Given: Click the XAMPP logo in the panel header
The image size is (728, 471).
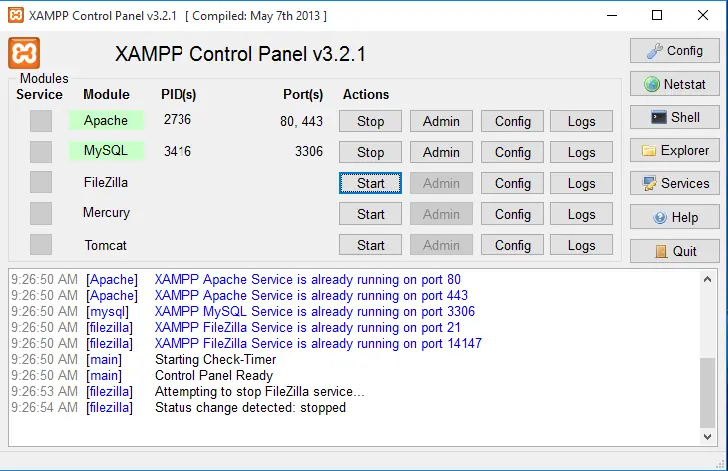Looking at the screenshot, I should (24, 53).
